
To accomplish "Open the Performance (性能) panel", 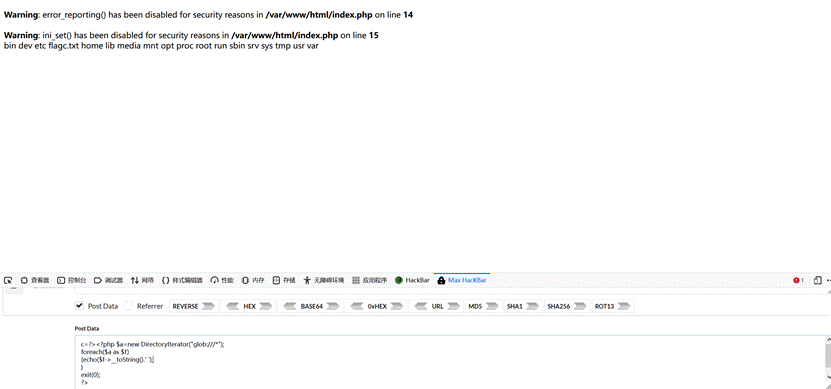I will point(222,280).
